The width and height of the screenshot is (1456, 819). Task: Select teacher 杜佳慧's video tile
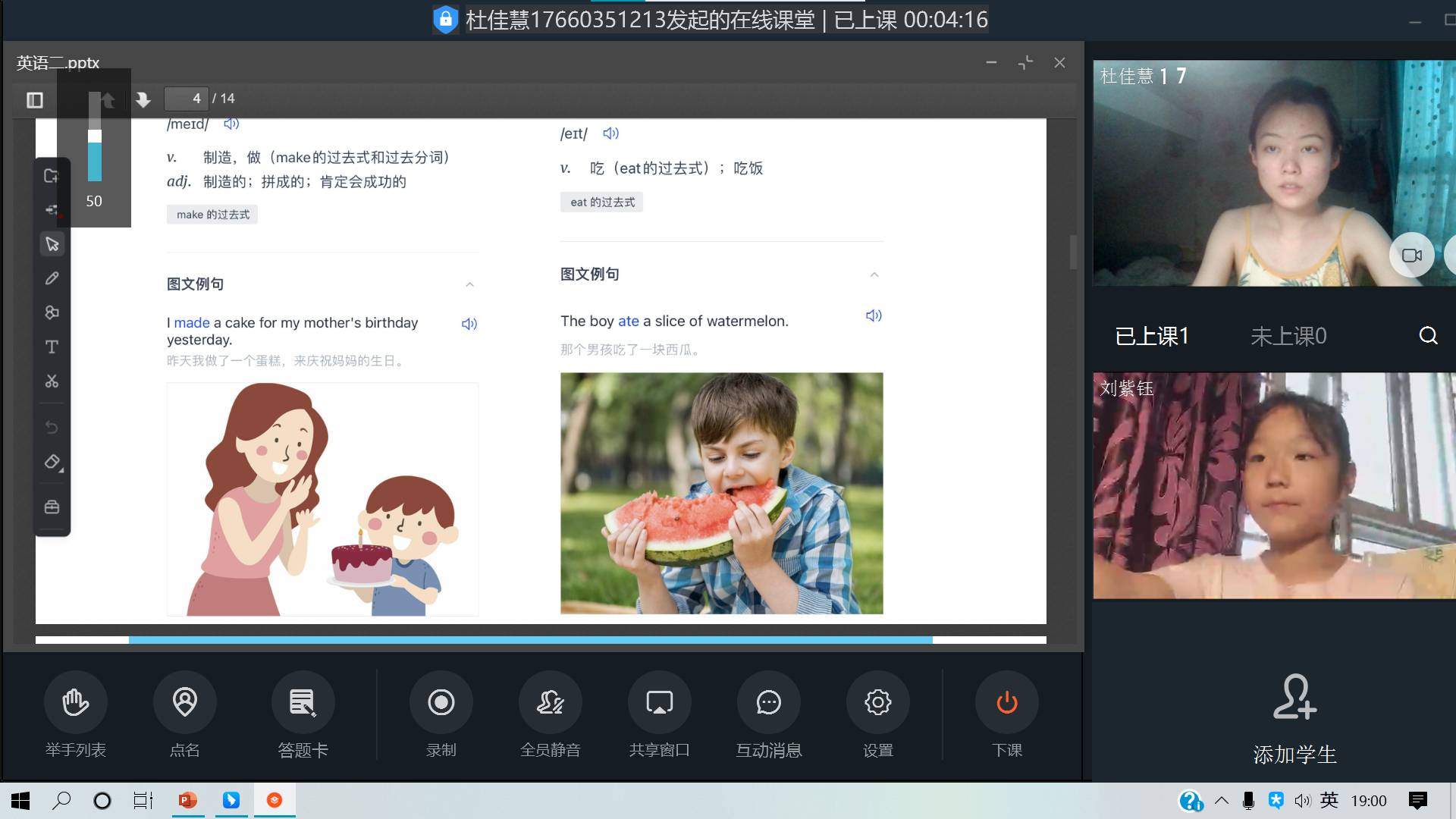pos(1274,173)
